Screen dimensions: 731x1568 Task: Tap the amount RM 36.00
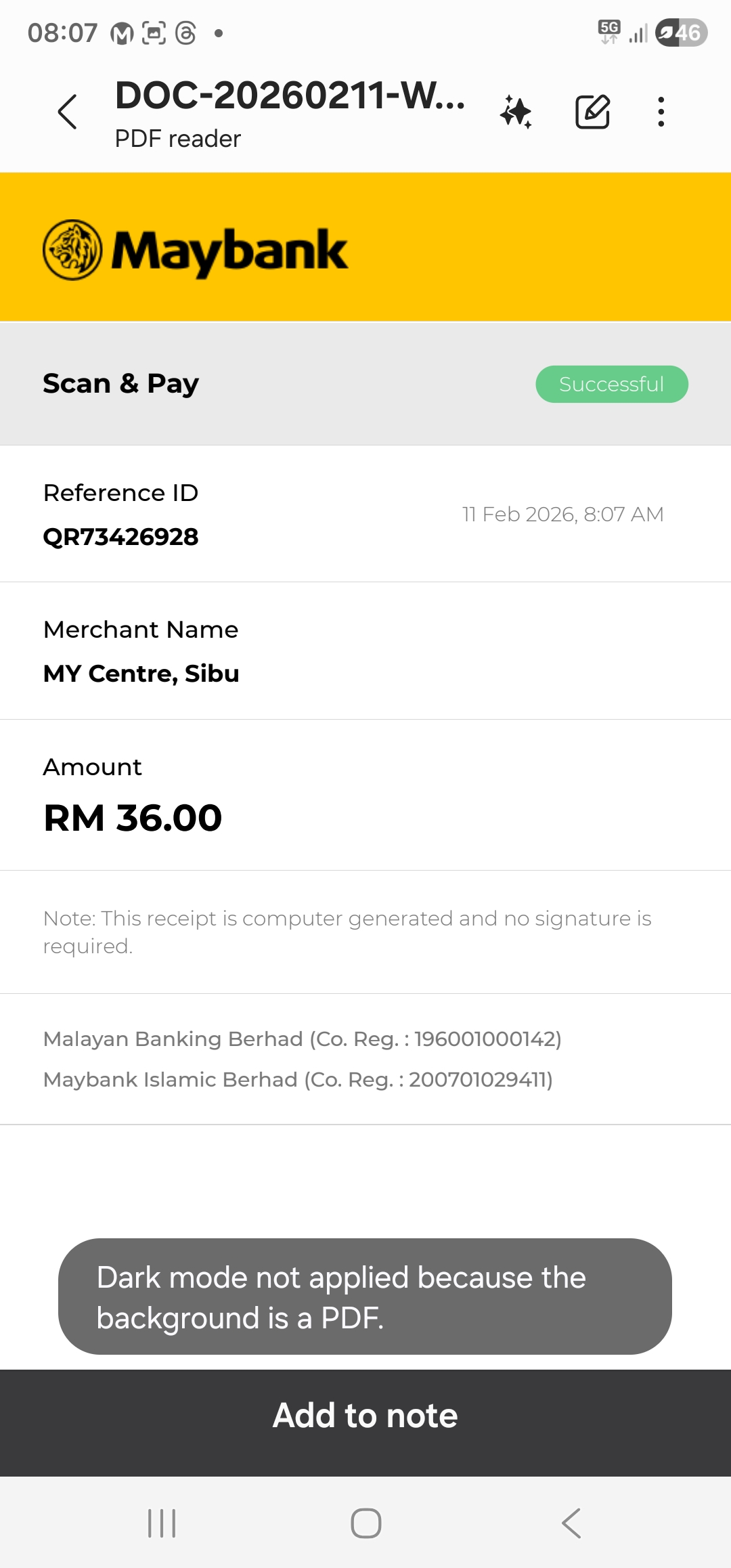tap(133, 818)
